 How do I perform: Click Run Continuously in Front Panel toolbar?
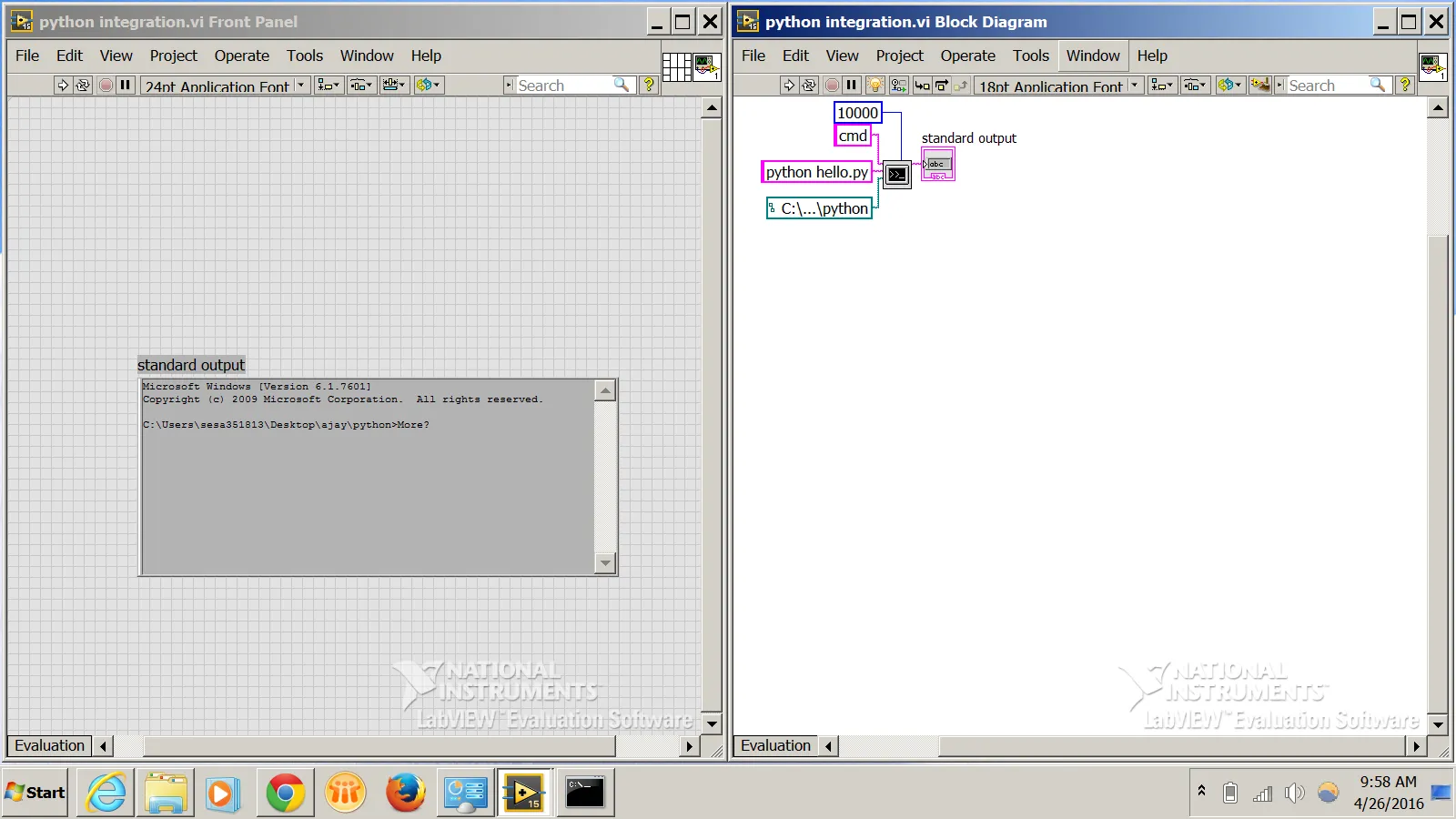[83, 85]
